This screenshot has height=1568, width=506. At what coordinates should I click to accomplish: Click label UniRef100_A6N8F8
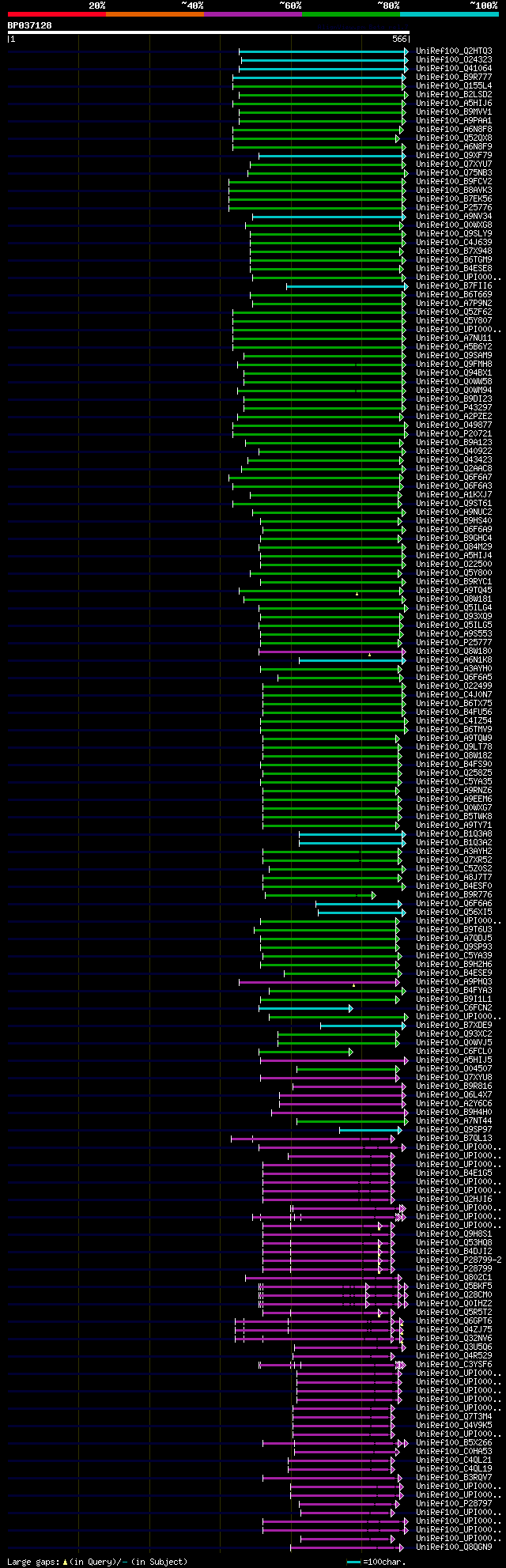(x=454, y=130)
